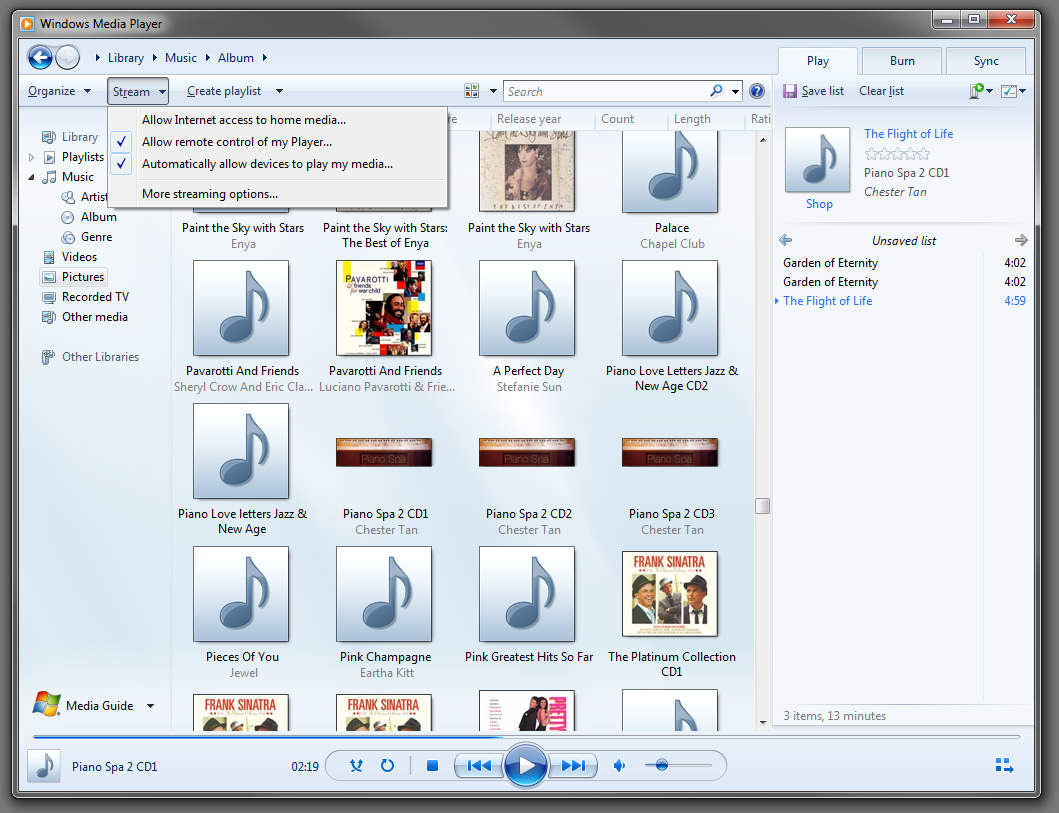This screenshot has height=813, width=1059.
Task: Open the Organize dropdown menu
Action: (59, 90)
